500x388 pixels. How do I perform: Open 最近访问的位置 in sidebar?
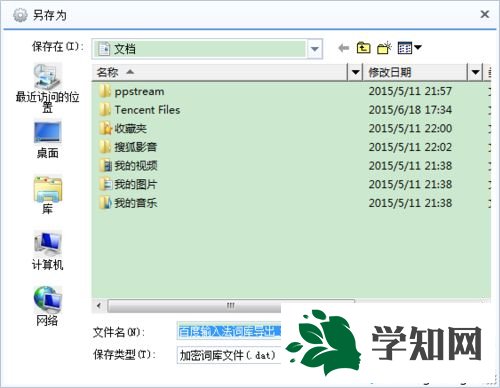[x=47, y=88]
